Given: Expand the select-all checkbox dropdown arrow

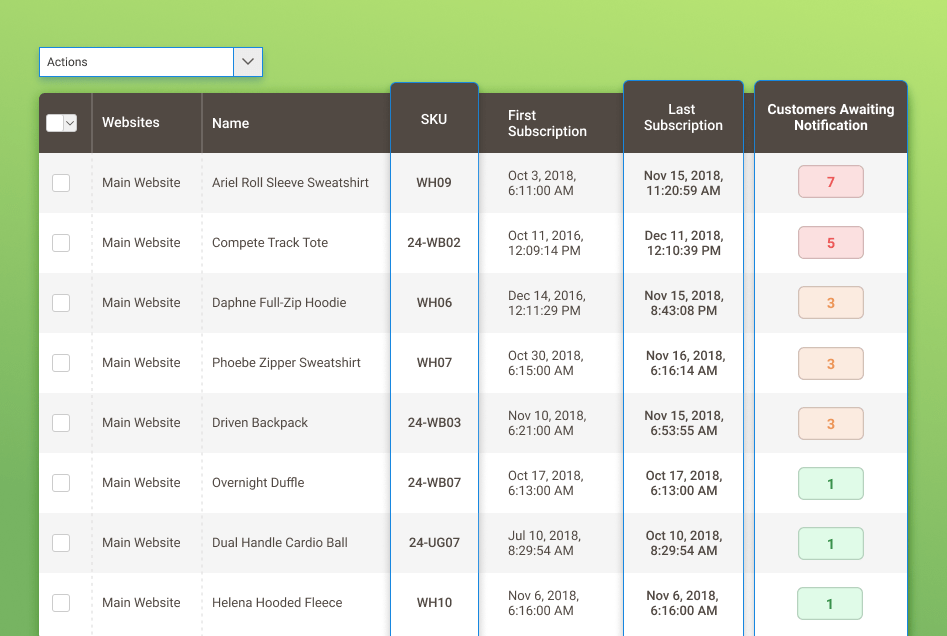Looking at the screenshot, I should click(x=72, y=122).
